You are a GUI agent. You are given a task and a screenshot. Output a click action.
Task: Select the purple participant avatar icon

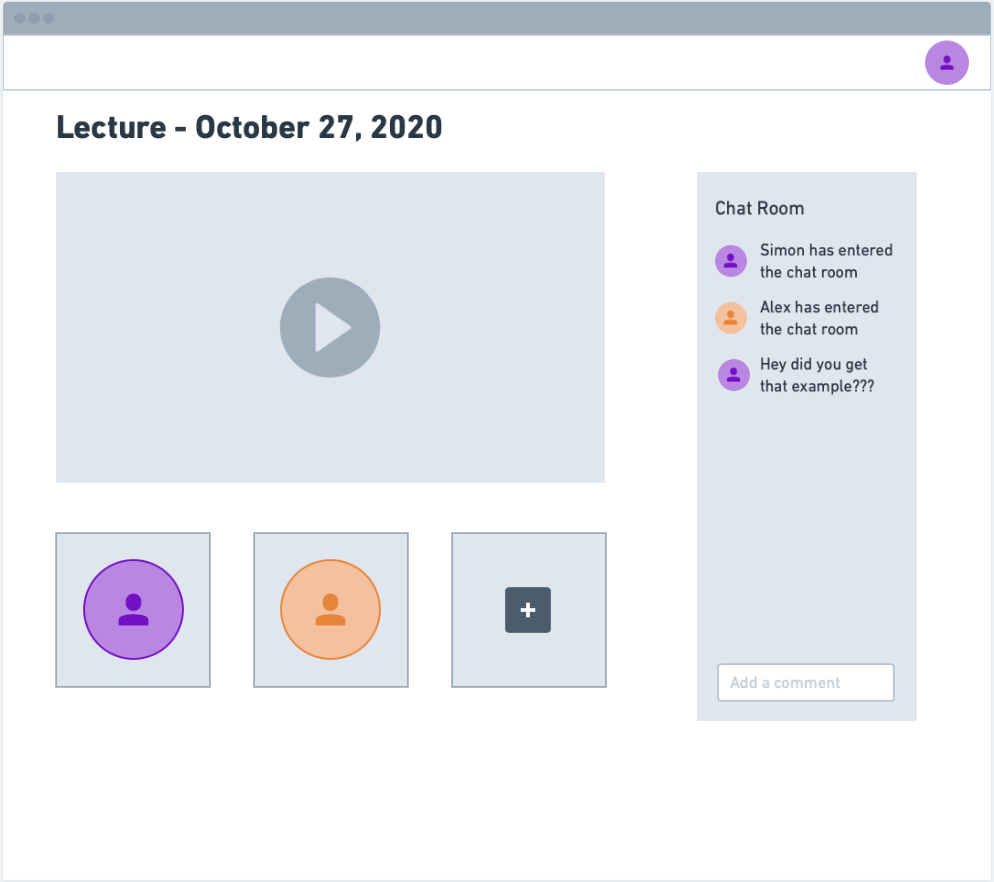pos(132,610)
